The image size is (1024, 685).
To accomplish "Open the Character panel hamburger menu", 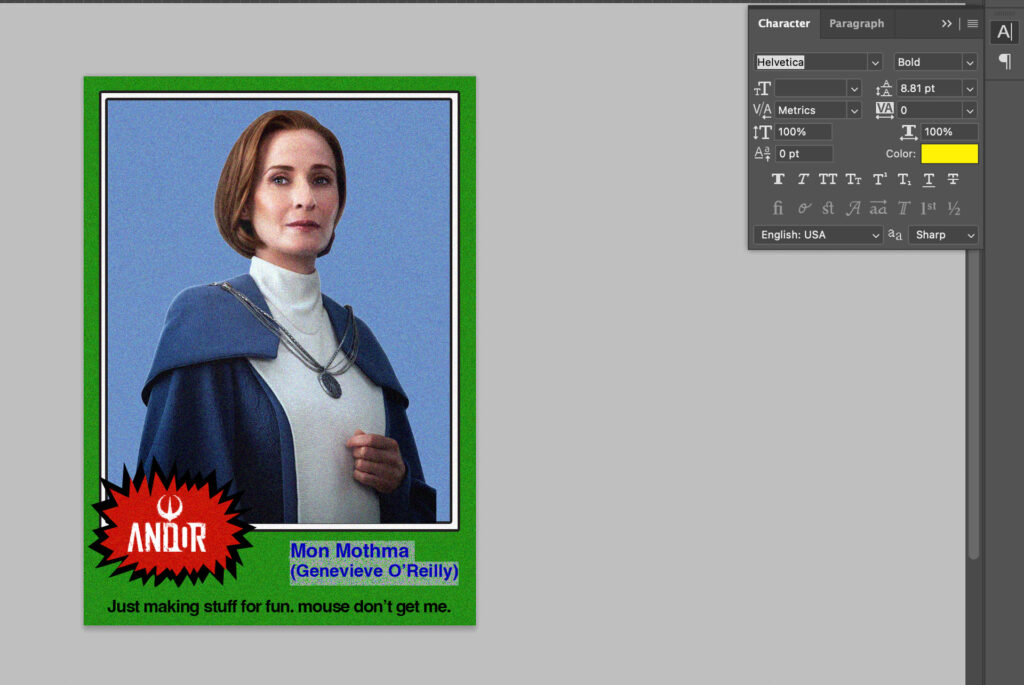I will coord(972,24).
